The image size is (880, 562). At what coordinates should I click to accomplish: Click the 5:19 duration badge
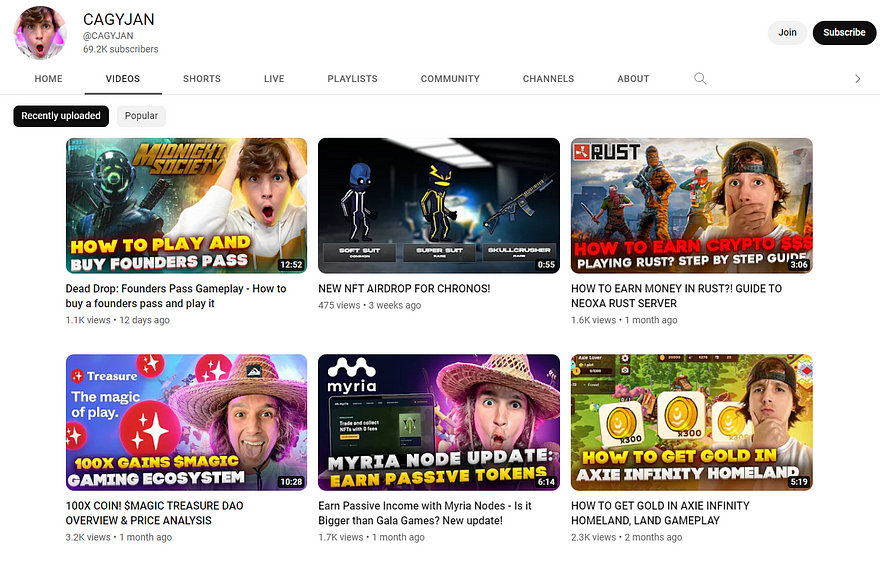tap(799, 482)
